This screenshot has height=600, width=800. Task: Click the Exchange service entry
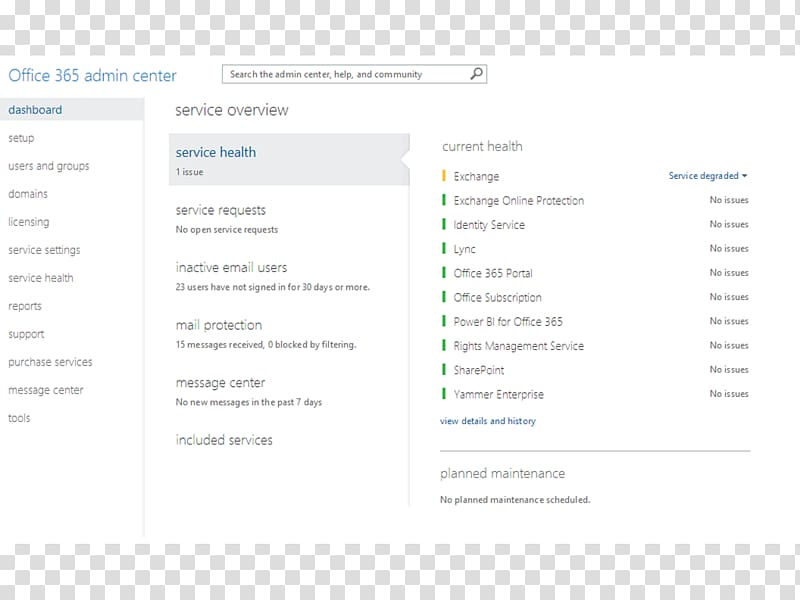click(477, 177)
